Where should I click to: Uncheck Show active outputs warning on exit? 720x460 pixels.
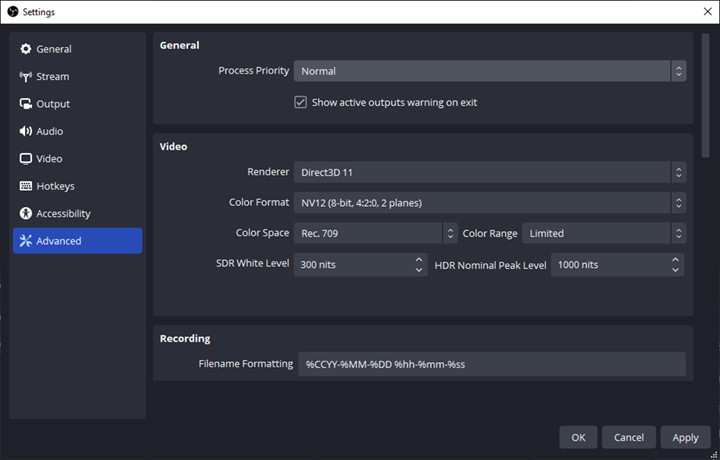point(300,102)
